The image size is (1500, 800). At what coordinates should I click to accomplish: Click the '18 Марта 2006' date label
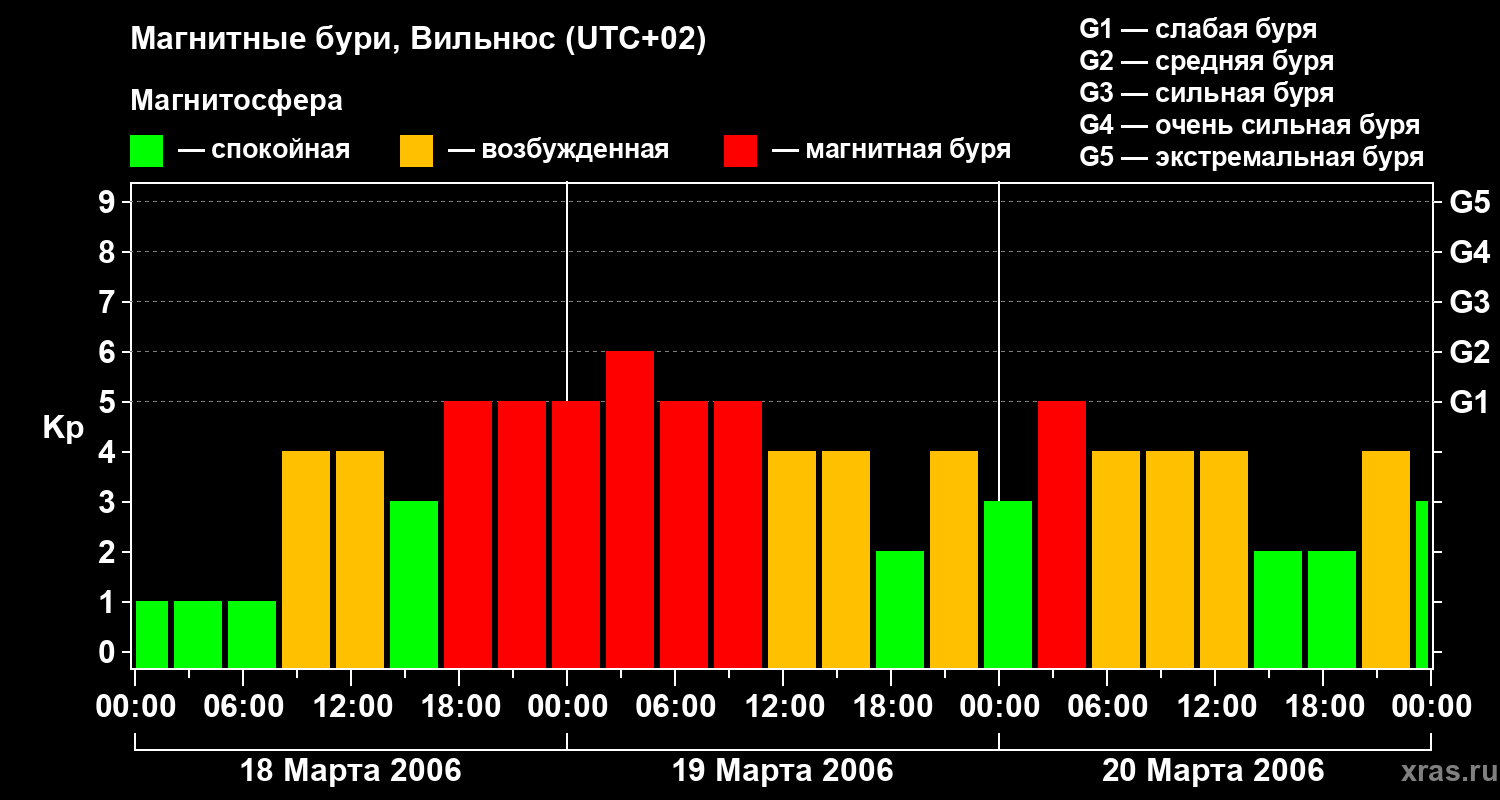point(351,771)
